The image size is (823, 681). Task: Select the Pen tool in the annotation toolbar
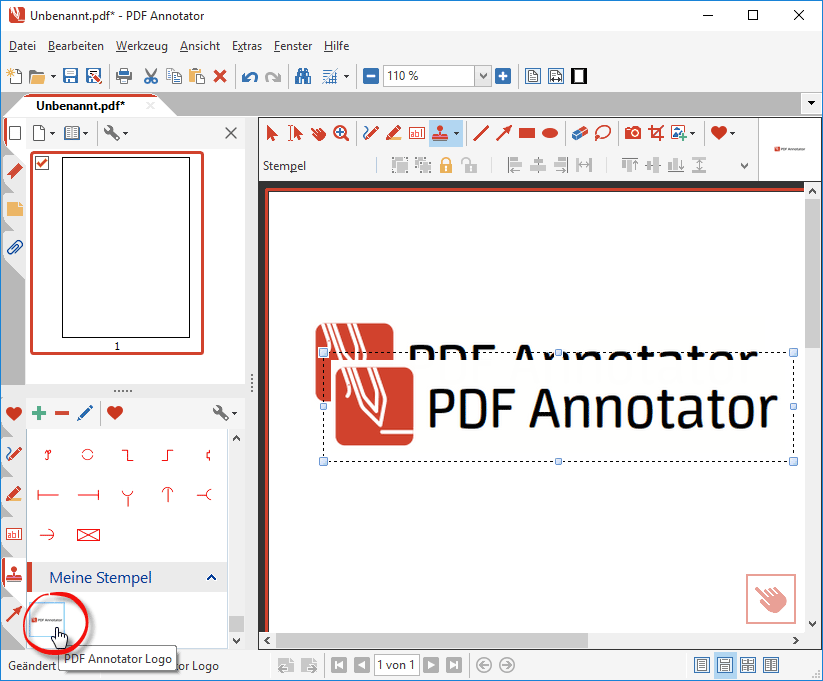point(371,133)
